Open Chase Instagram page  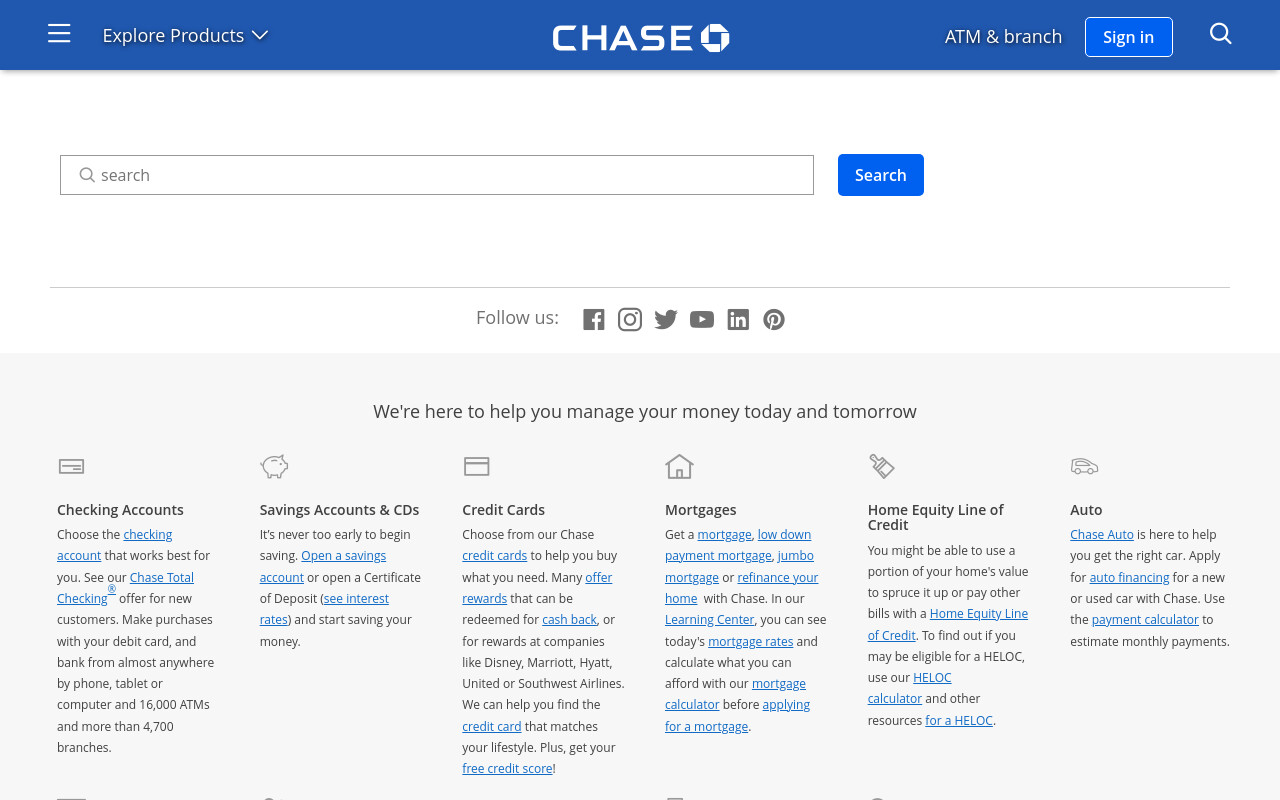click(x=630, y=320)
